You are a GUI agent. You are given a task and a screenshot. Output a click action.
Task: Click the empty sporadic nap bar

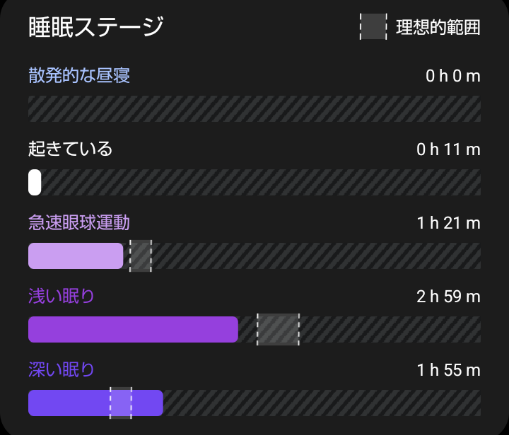[x=254, y=109]
